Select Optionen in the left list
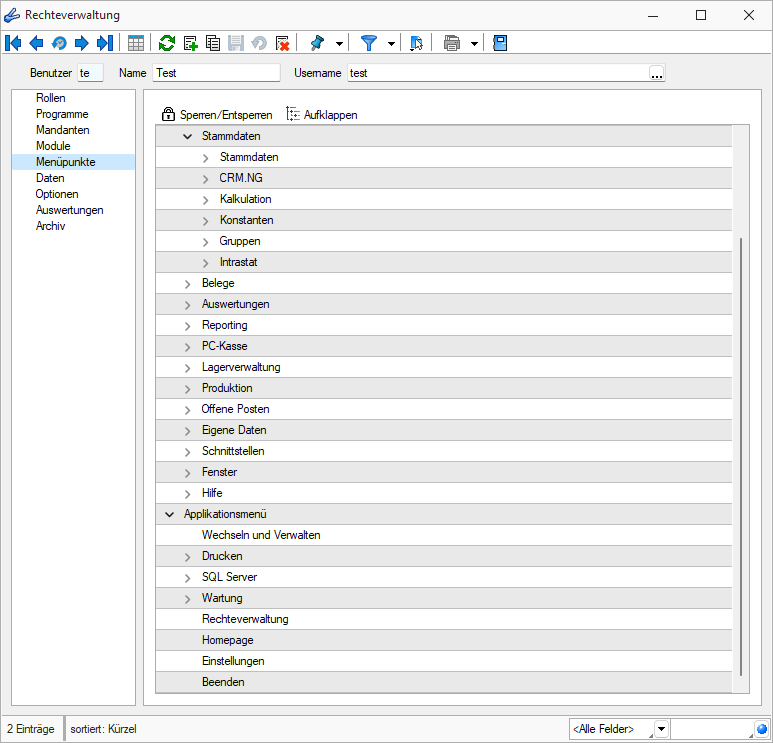The width and height of the screenshot is (773, 743). (57, 194)
